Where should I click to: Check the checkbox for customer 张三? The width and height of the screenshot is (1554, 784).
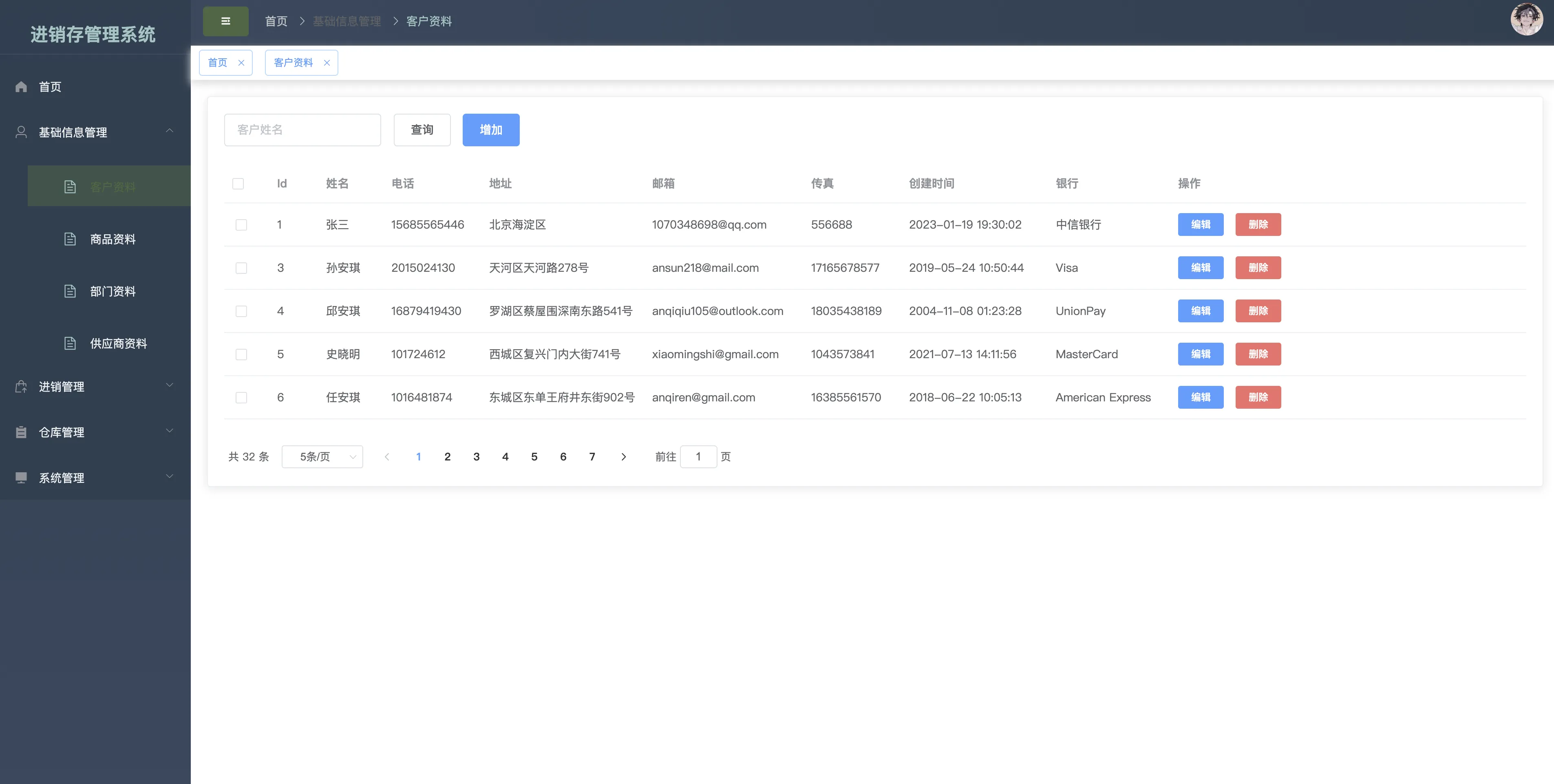pos(241,225)
